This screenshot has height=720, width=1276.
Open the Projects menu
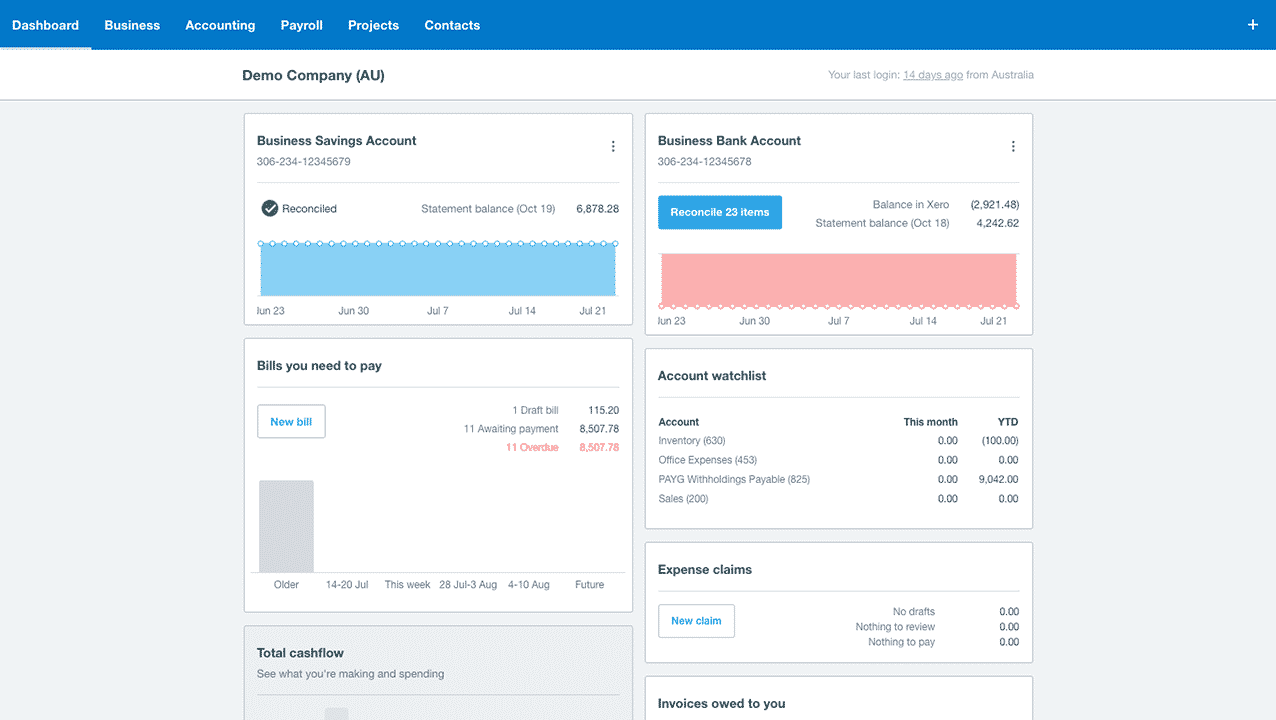[x=373, y=25]
